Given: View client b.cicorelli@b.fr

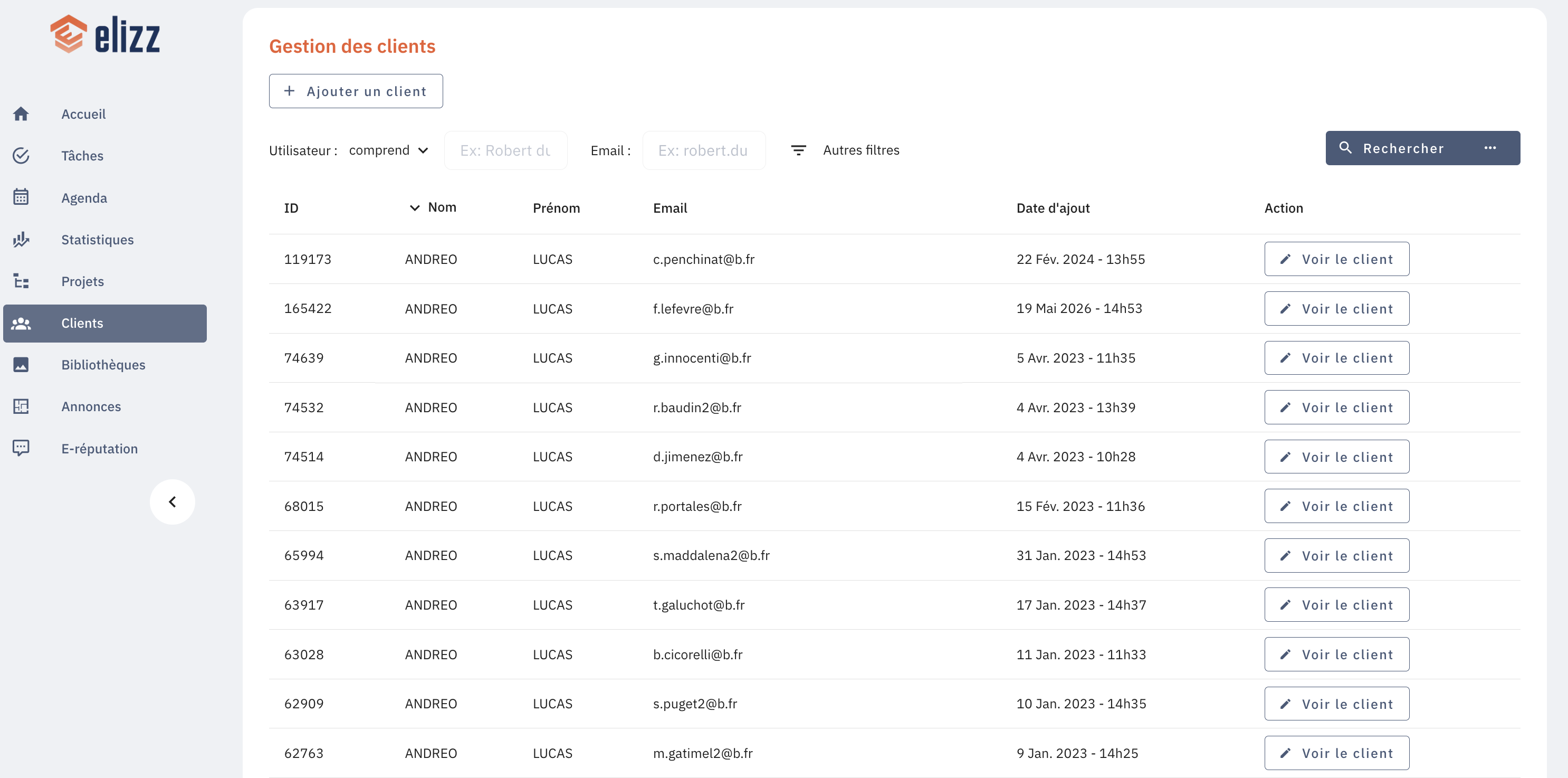Looking at the screenshot, I should [x=1337, y=654].
